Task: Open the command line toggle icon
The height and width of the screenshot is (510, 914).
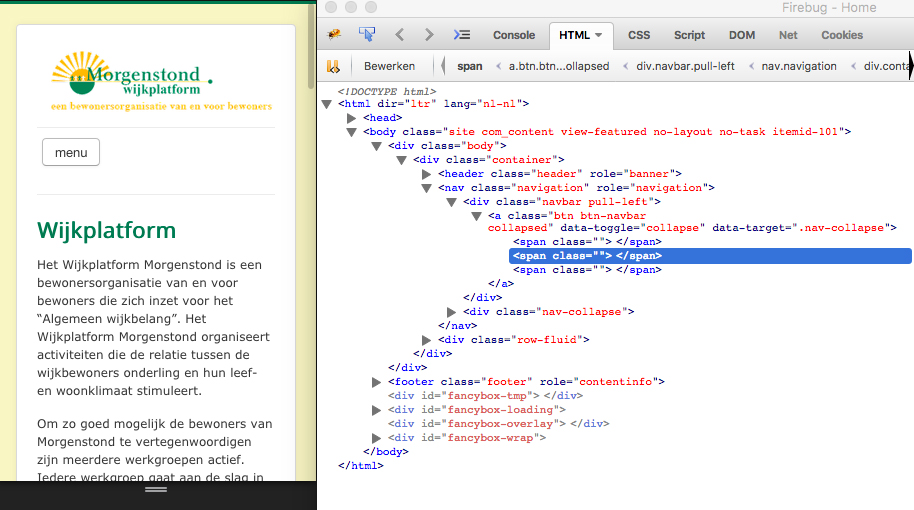Action: (462, 35)
